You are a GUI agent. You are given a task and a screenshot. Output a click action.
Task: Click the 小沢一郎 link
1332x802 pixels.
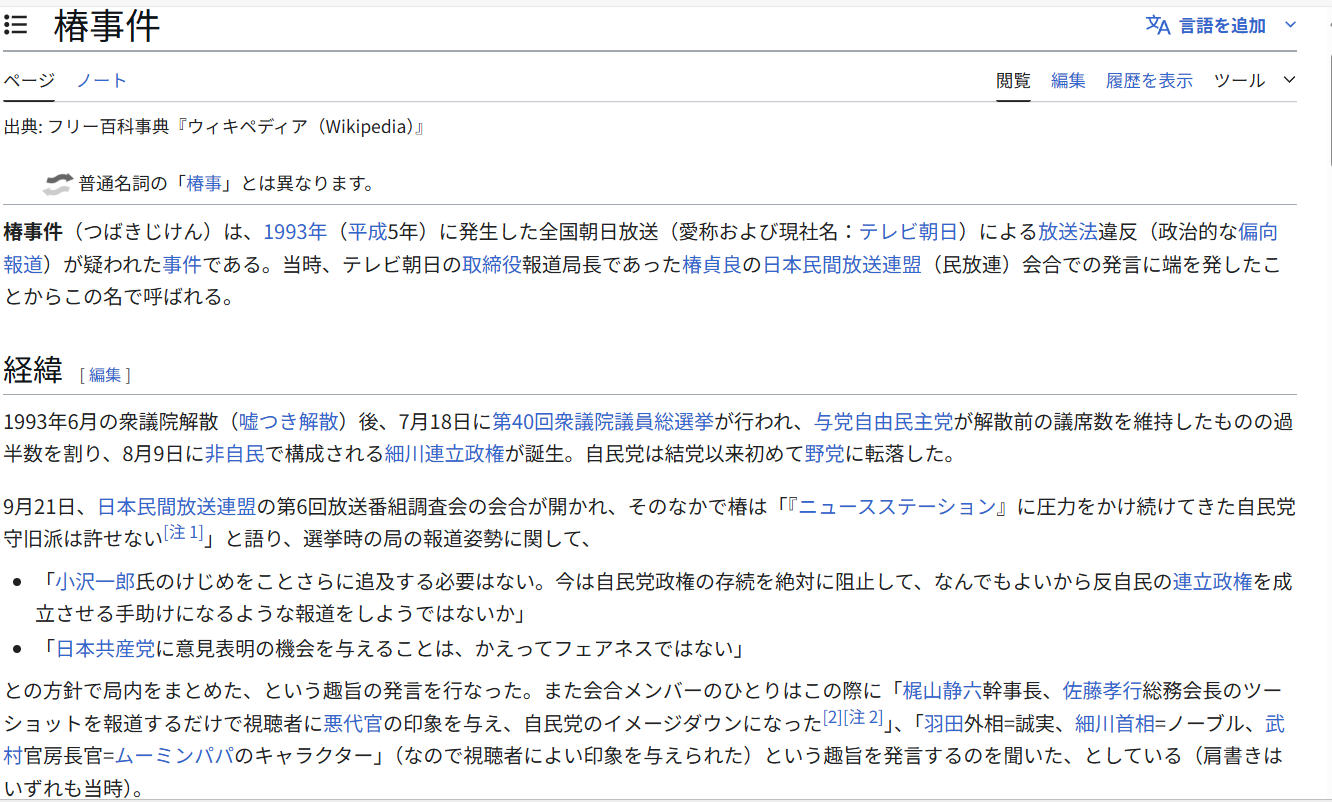click(95, 582)
